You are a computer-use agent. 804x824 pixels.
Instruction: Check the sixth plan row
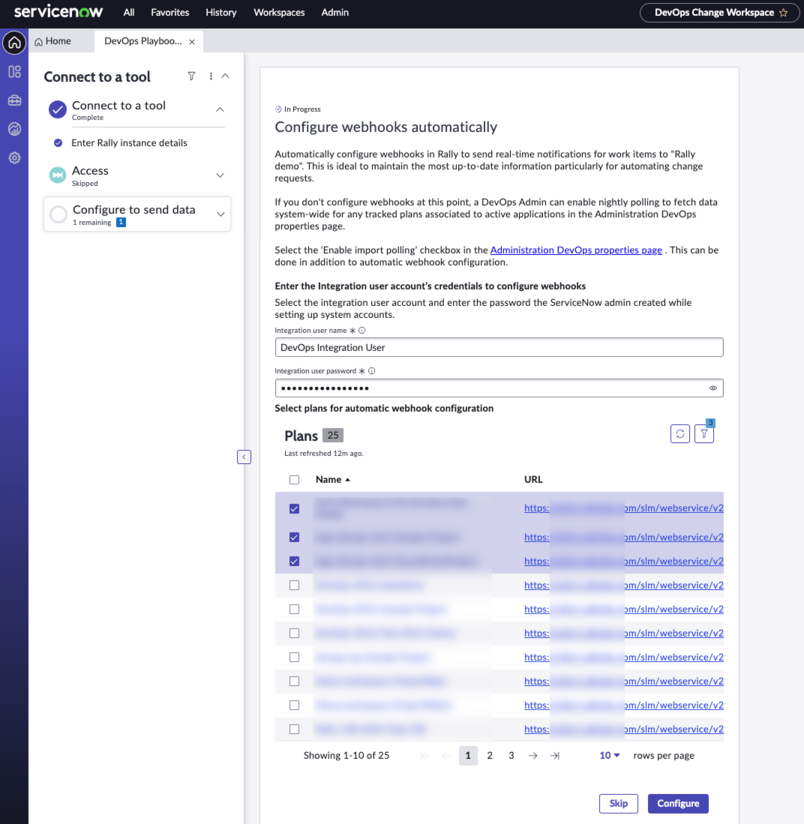click(294, 633)
